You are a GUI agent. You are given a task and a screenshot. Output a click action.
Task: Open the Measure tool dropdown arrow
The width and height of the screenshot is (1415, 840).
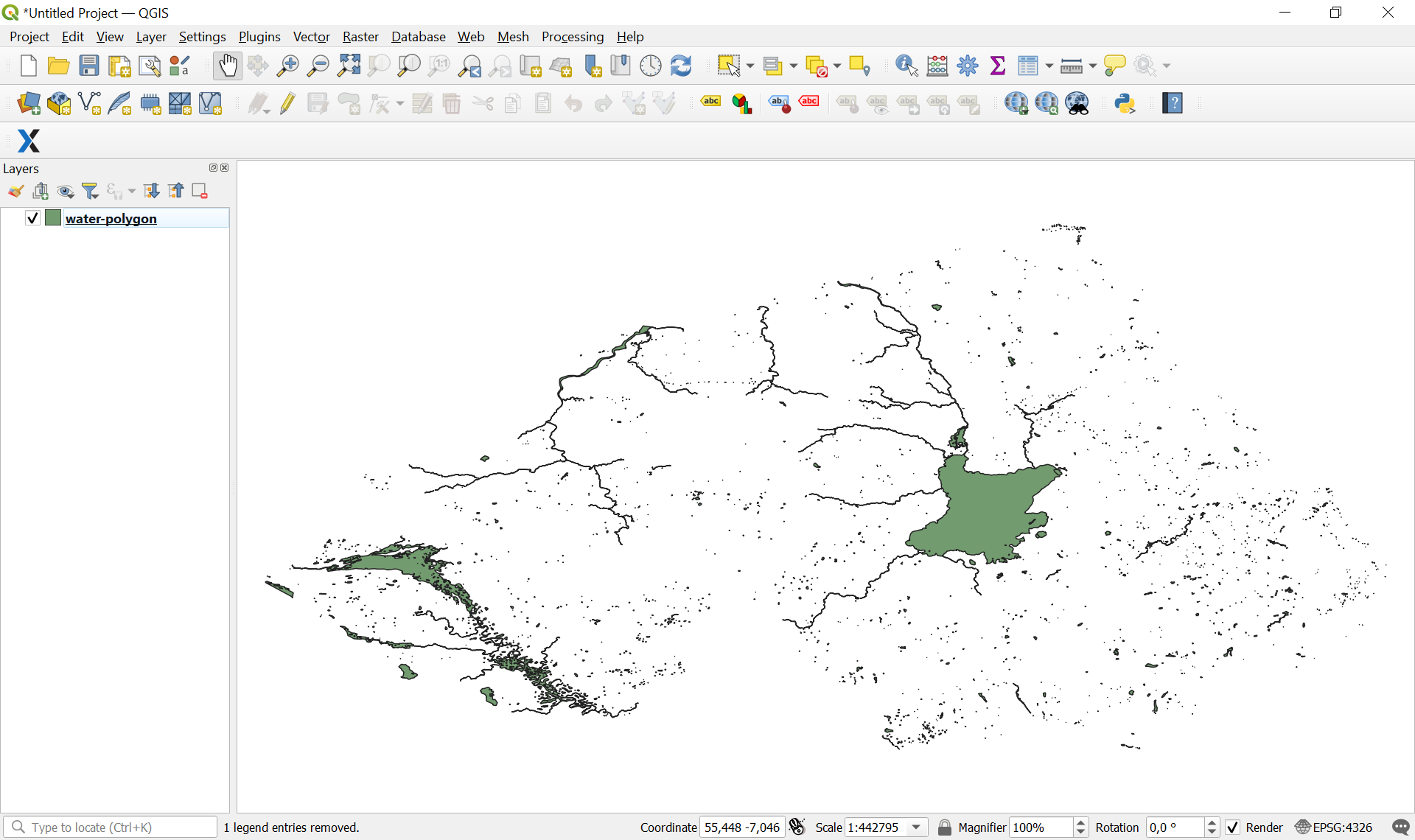(x=1093, y=66)
